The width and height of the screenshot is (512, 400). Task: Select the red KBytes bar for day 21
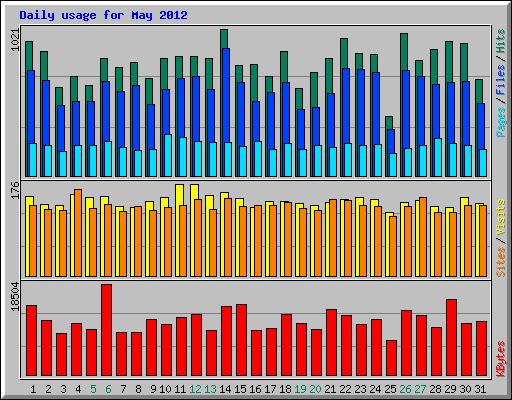click(x=332, y=342)
